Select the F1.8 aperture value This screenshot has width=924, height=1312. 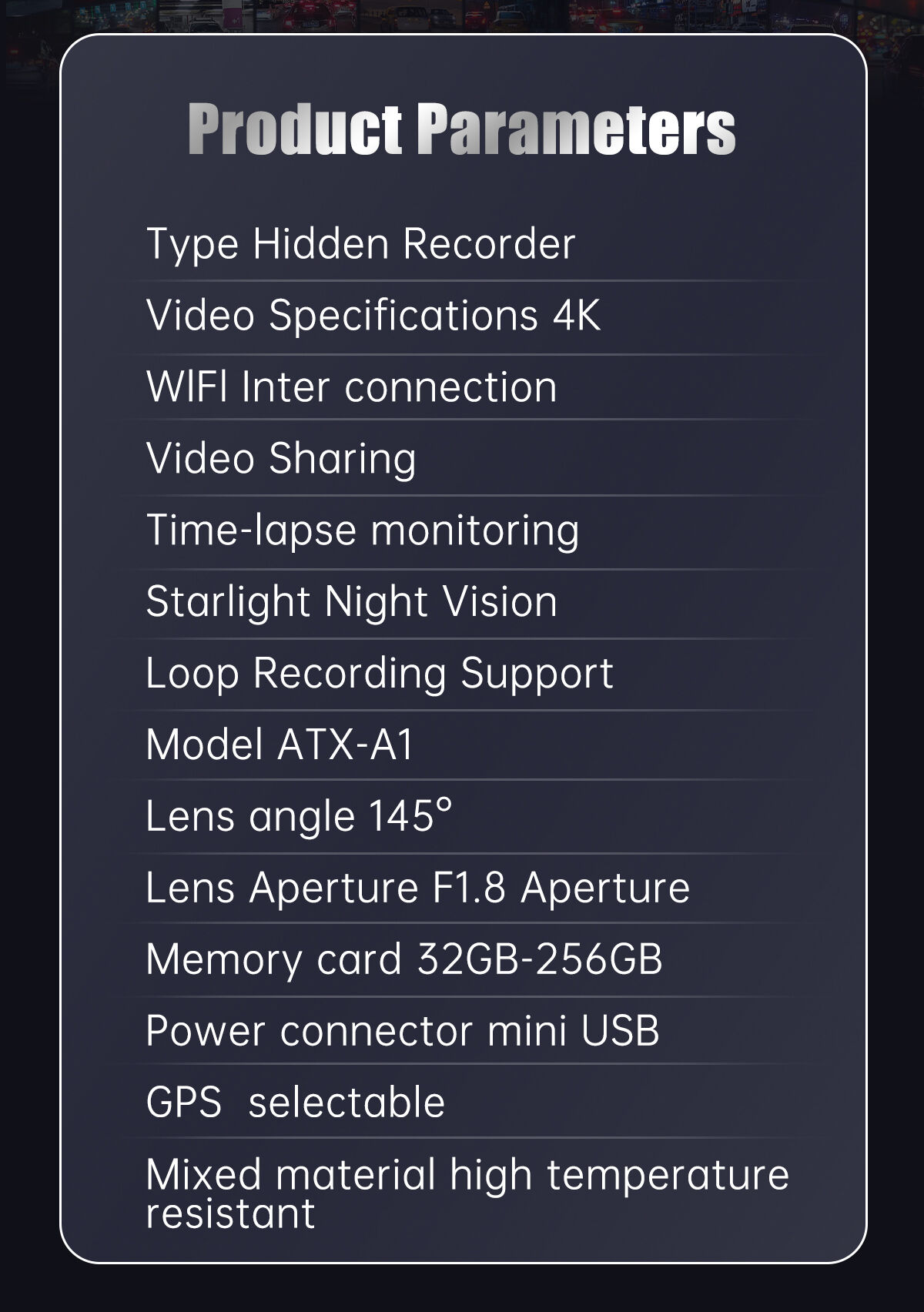(468, 887)
